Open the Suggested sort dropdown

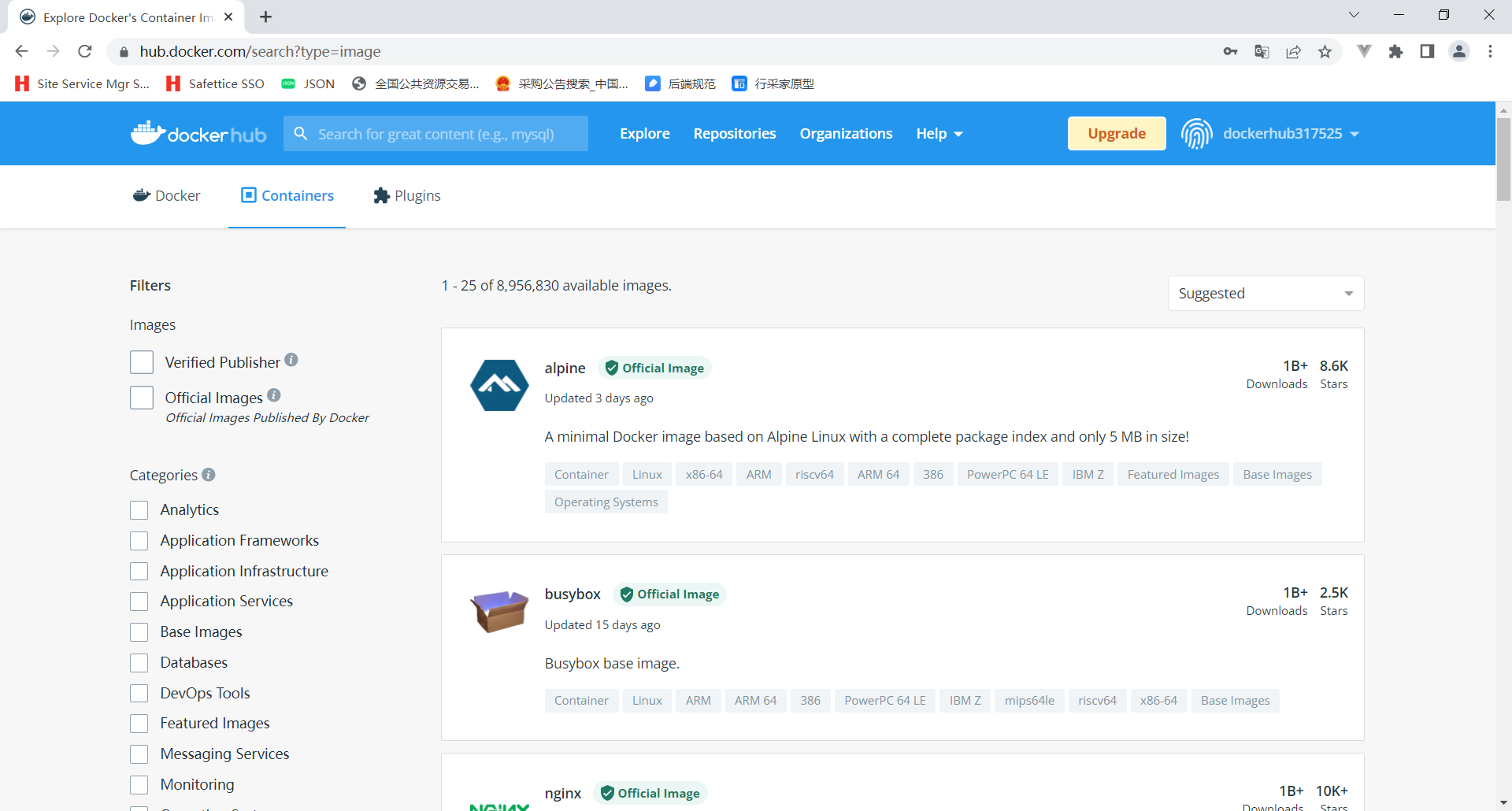coord(1266,293)
